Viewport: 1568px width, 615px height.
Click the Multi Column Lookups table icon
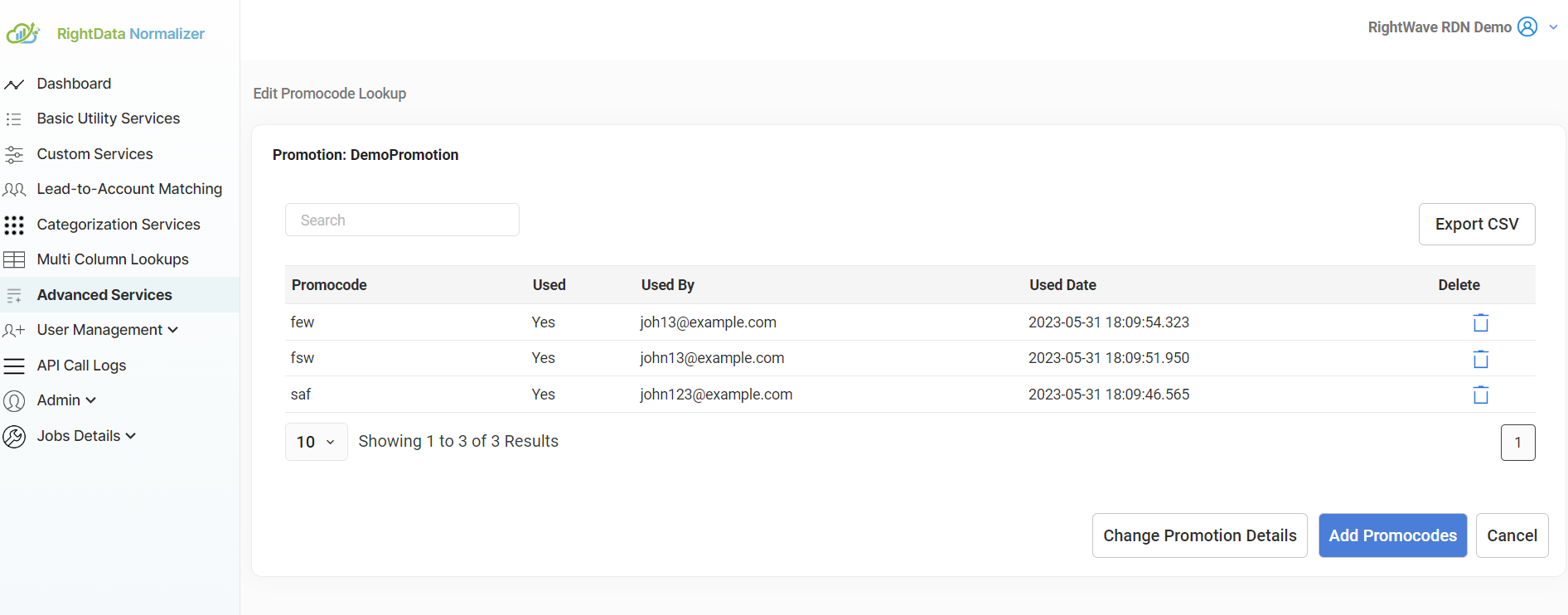coord(14,260)
